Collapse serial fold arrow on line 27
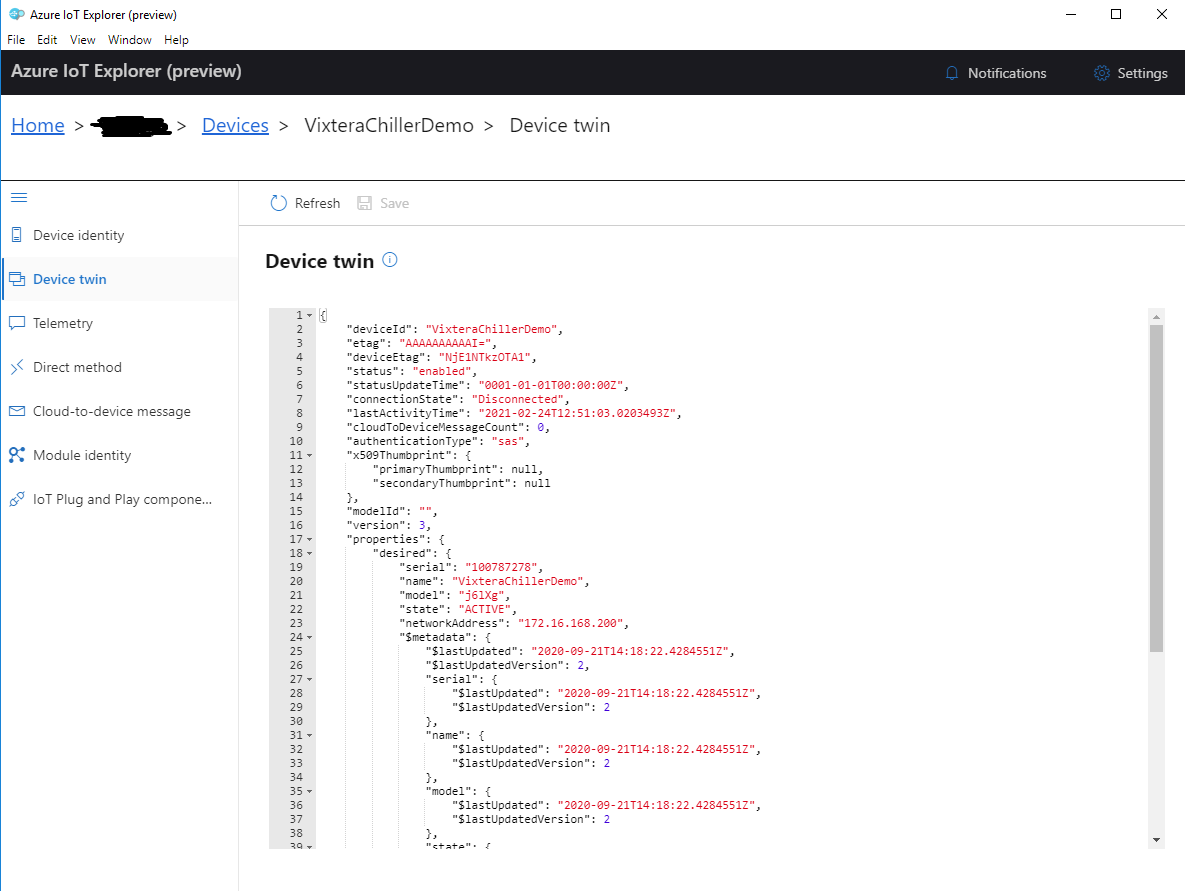 click(309, 679)
